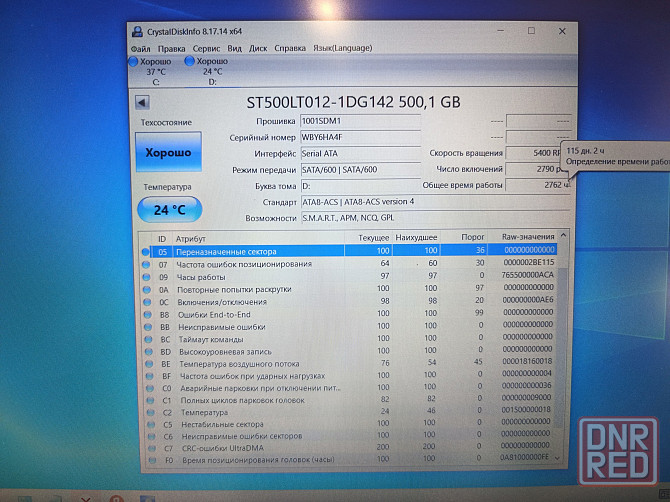This screenshot has height=502, width=670.
Task: Click status circle icon of row BE
Action: (149, 364)
